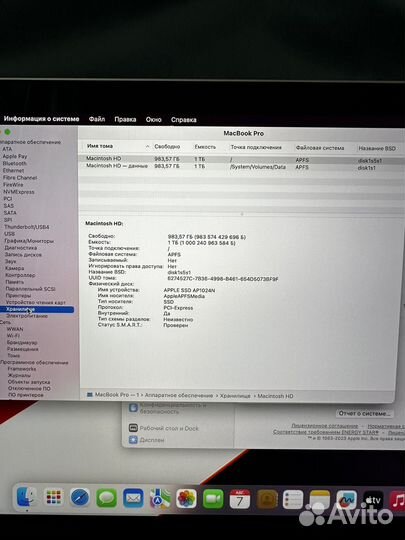Click Macintosh HD in path bar
This screenshot has width=405, height=540.
(x=276, y=396)
